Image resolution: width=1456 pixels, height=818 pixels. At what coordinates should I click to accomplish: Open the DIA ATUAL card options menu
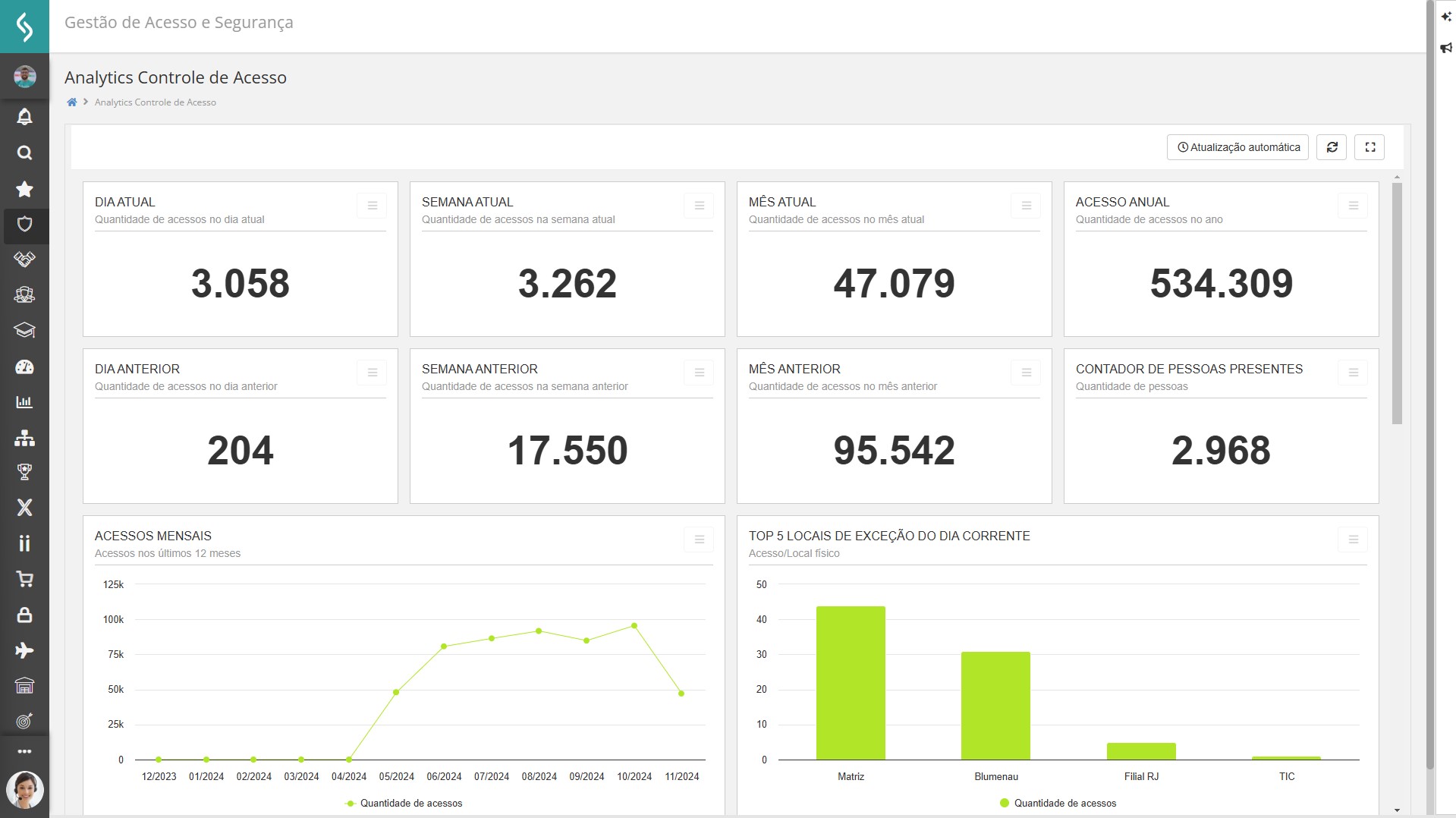(372, 206)
